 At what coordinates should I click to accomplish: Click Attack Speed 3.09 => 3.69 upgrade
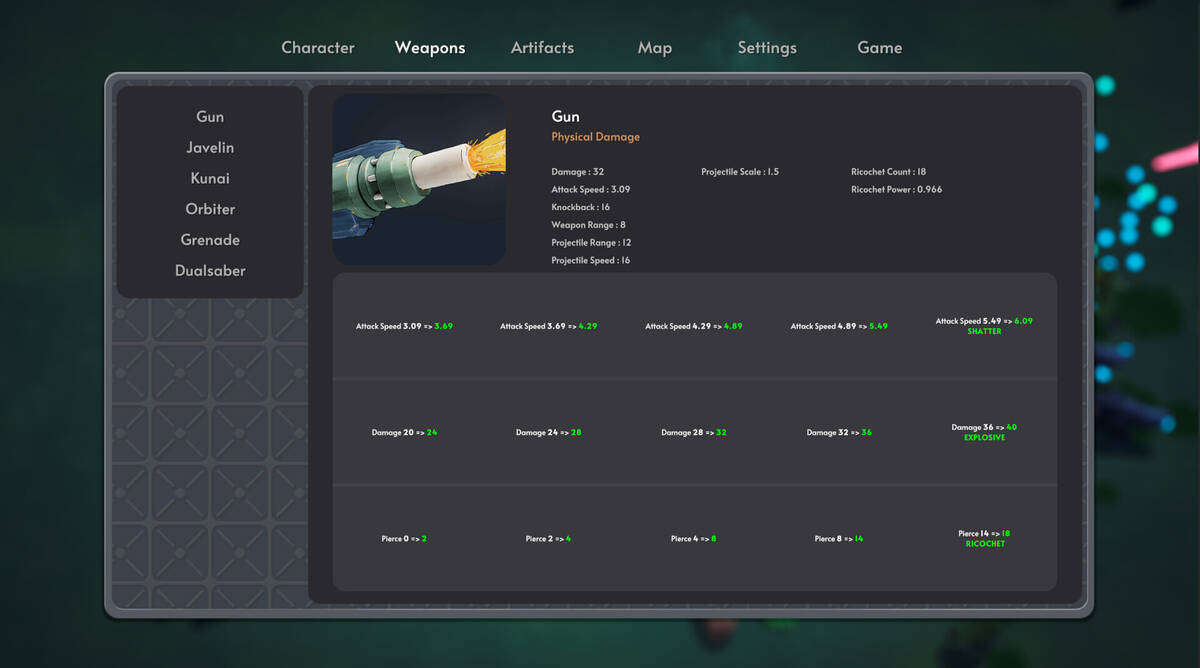pyautogui.click(x=405, y=326)
